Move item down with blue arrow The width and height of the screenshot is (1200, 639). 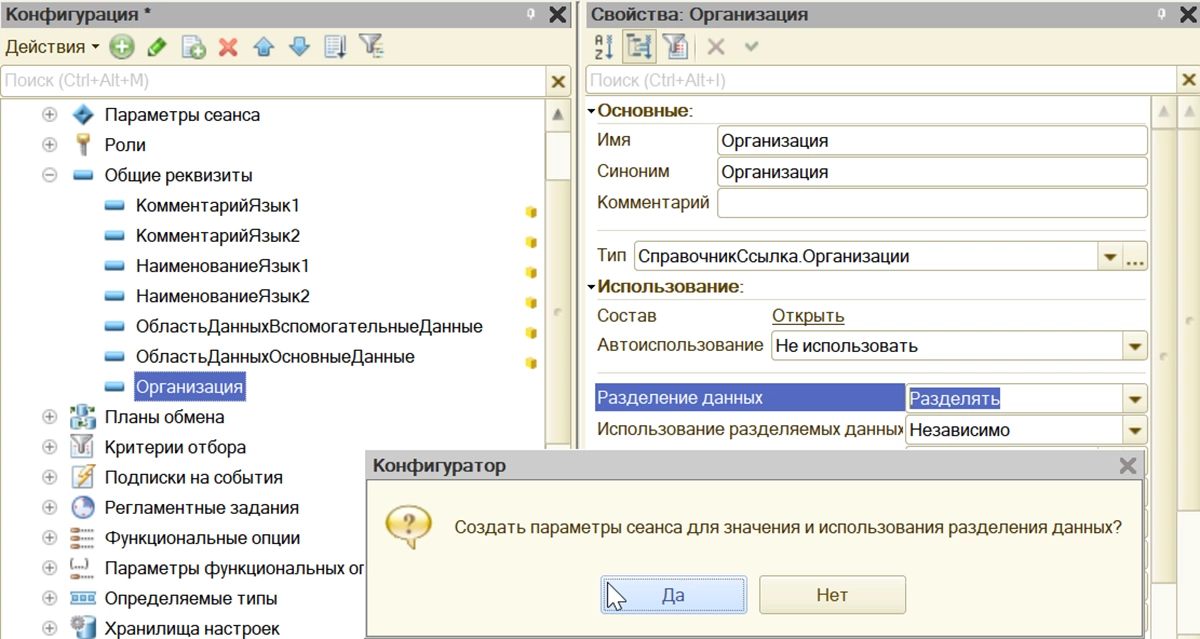300,47
